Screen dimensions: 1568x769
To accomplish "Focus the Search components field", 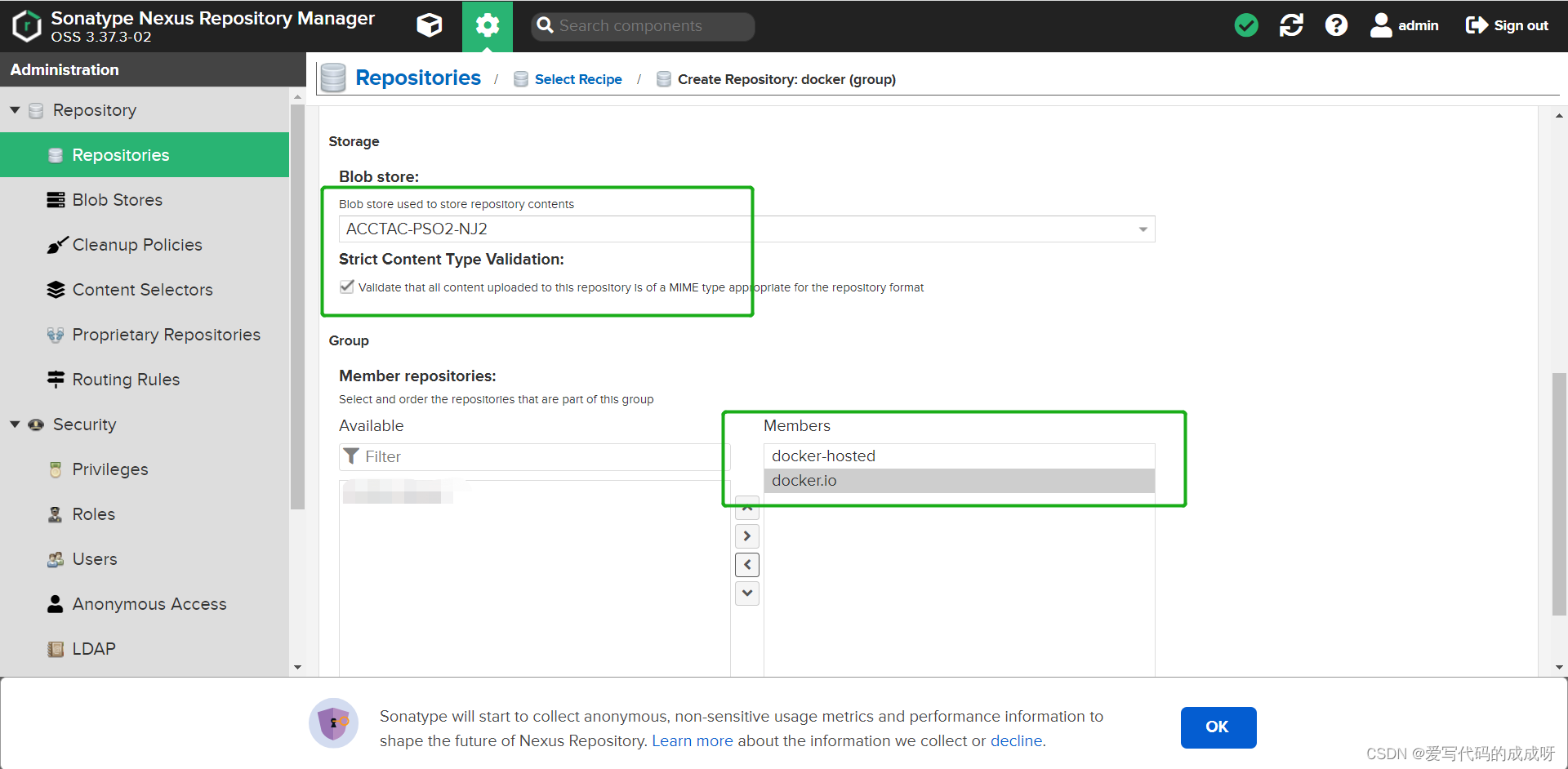I will tap(643, 26).
